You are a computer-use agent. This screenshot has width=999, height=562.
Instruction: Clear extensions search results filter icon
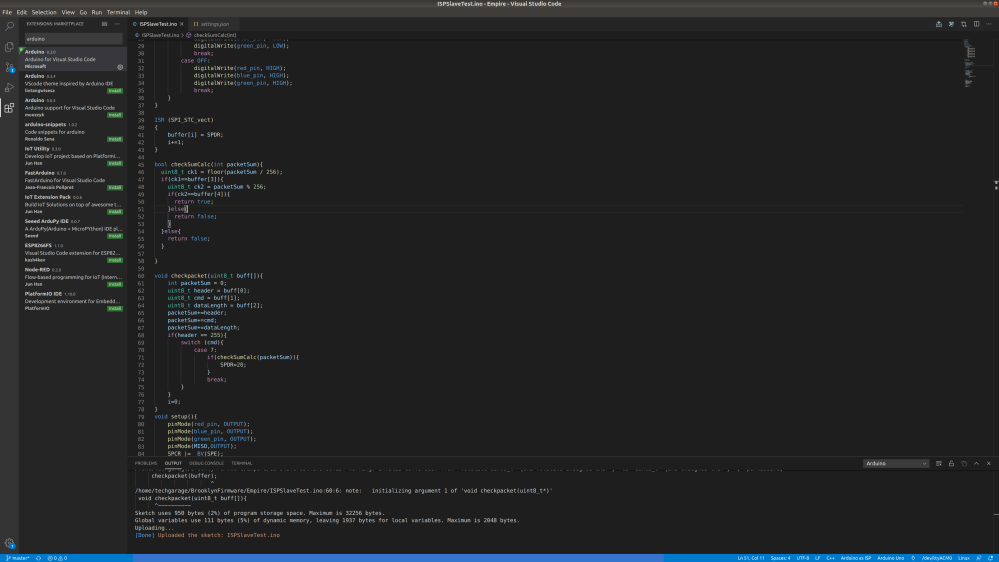coord(104,24)
